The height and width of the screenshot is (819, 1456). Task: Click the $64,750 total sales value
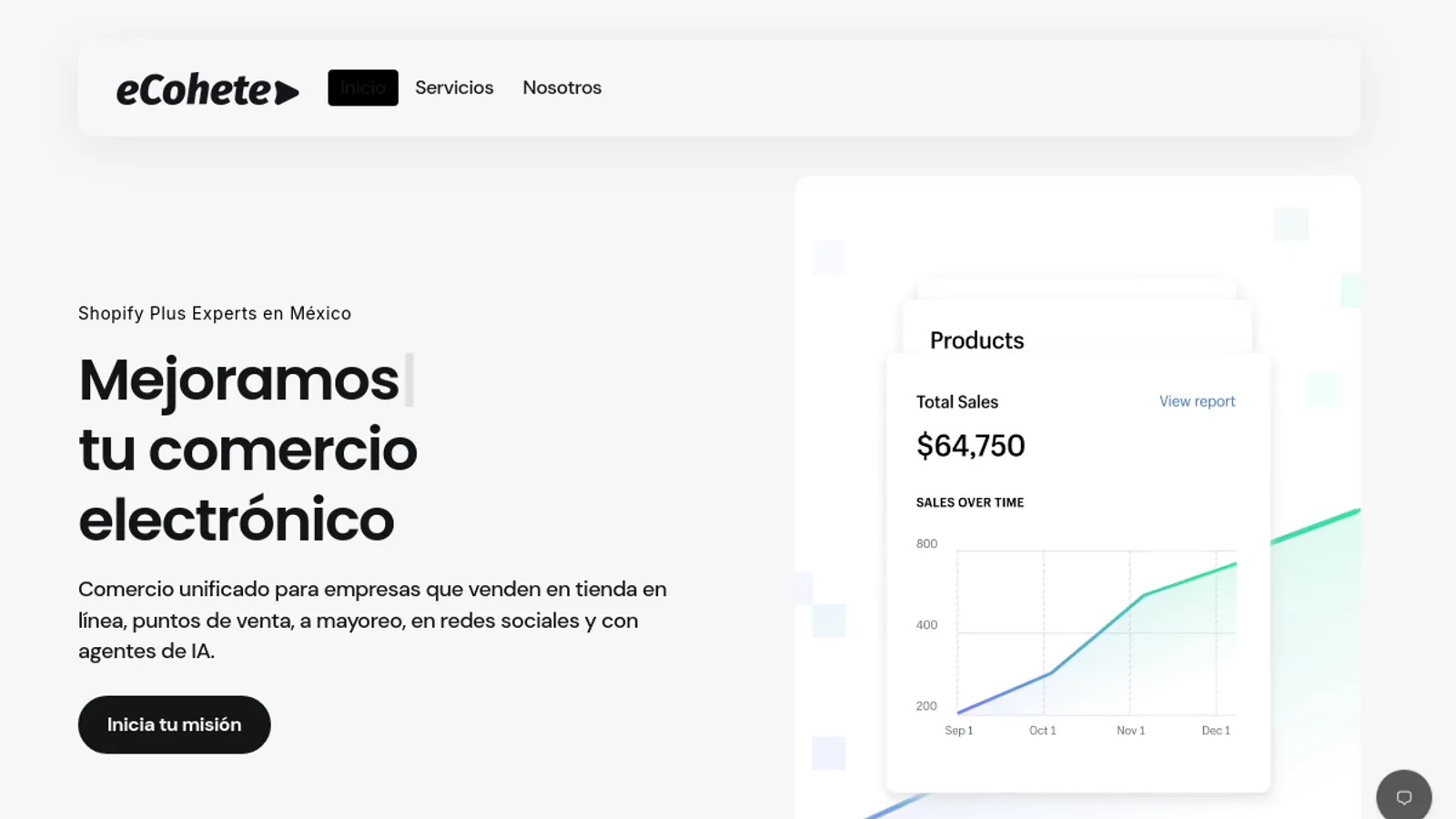tap(970, 446)
